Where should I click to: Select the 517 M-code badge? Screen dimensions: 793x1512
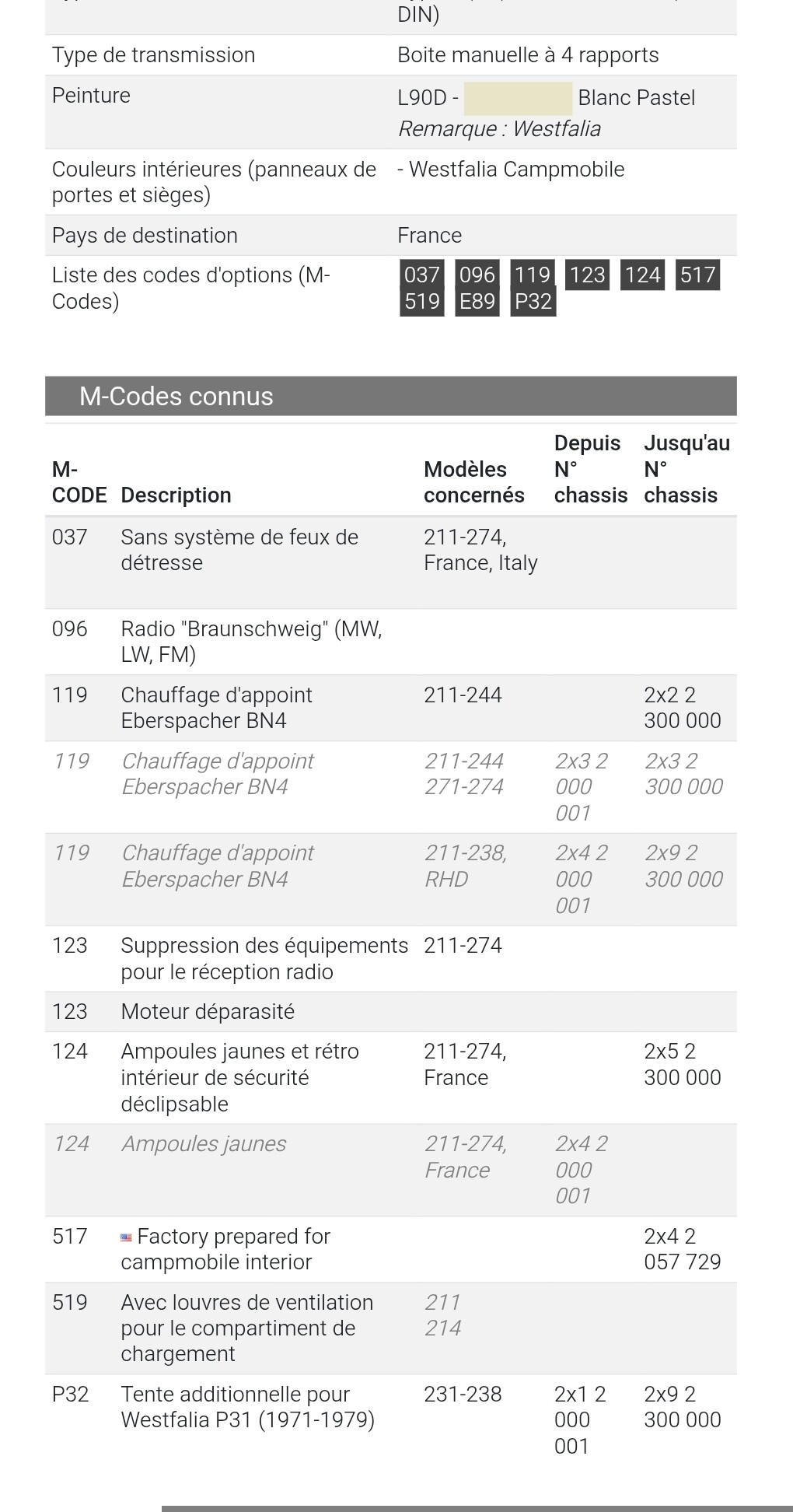point(697,275)
